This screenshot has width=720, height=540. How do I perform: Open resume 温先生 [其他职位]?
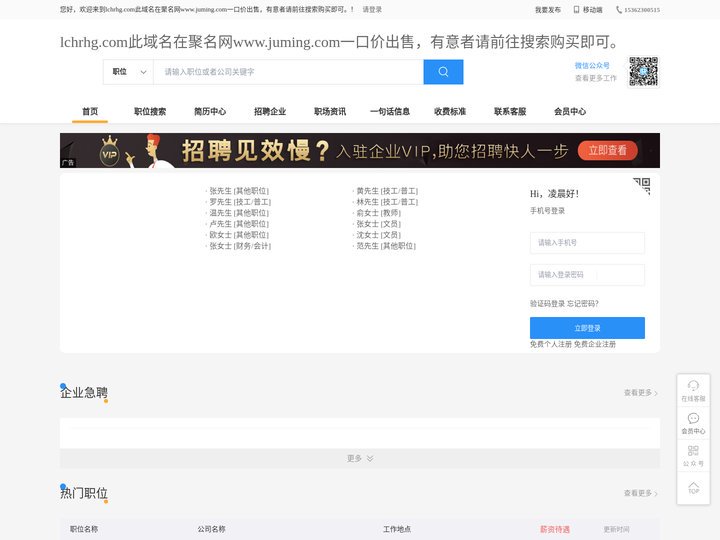(239, 213)
